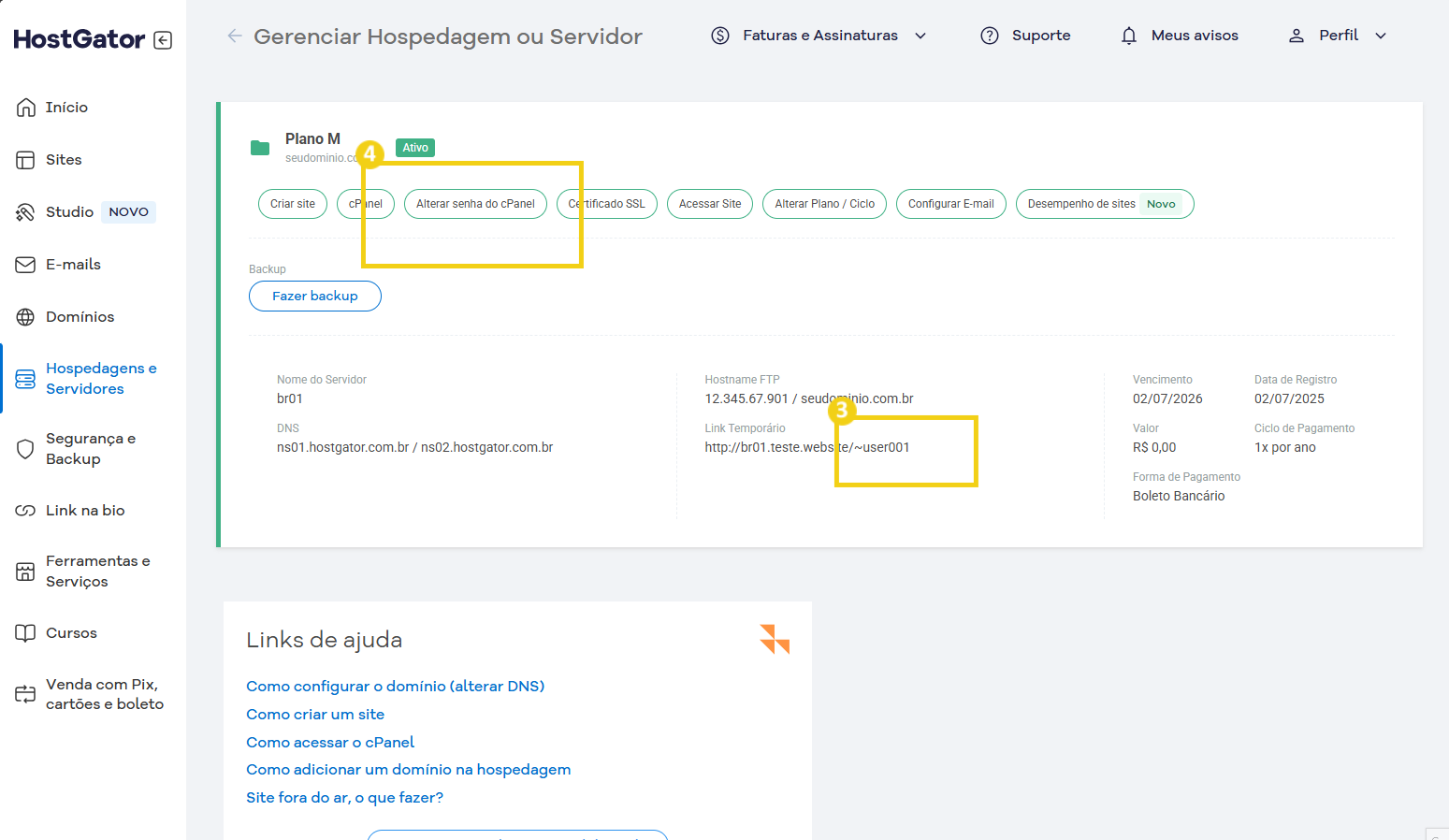Open Suporte in the top bar
This screenshot has height=840, width=1449.
tap(1041, 36)
